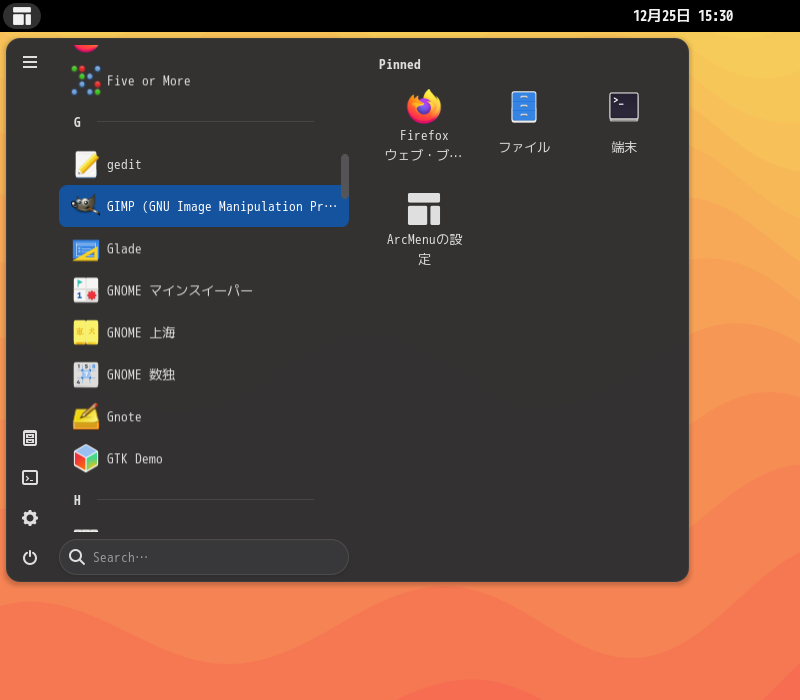This screenshot has width=800, height=700.
Task: Launch gedit via its notepad icon
Action: pyautogui.click(x=86, y=164)
